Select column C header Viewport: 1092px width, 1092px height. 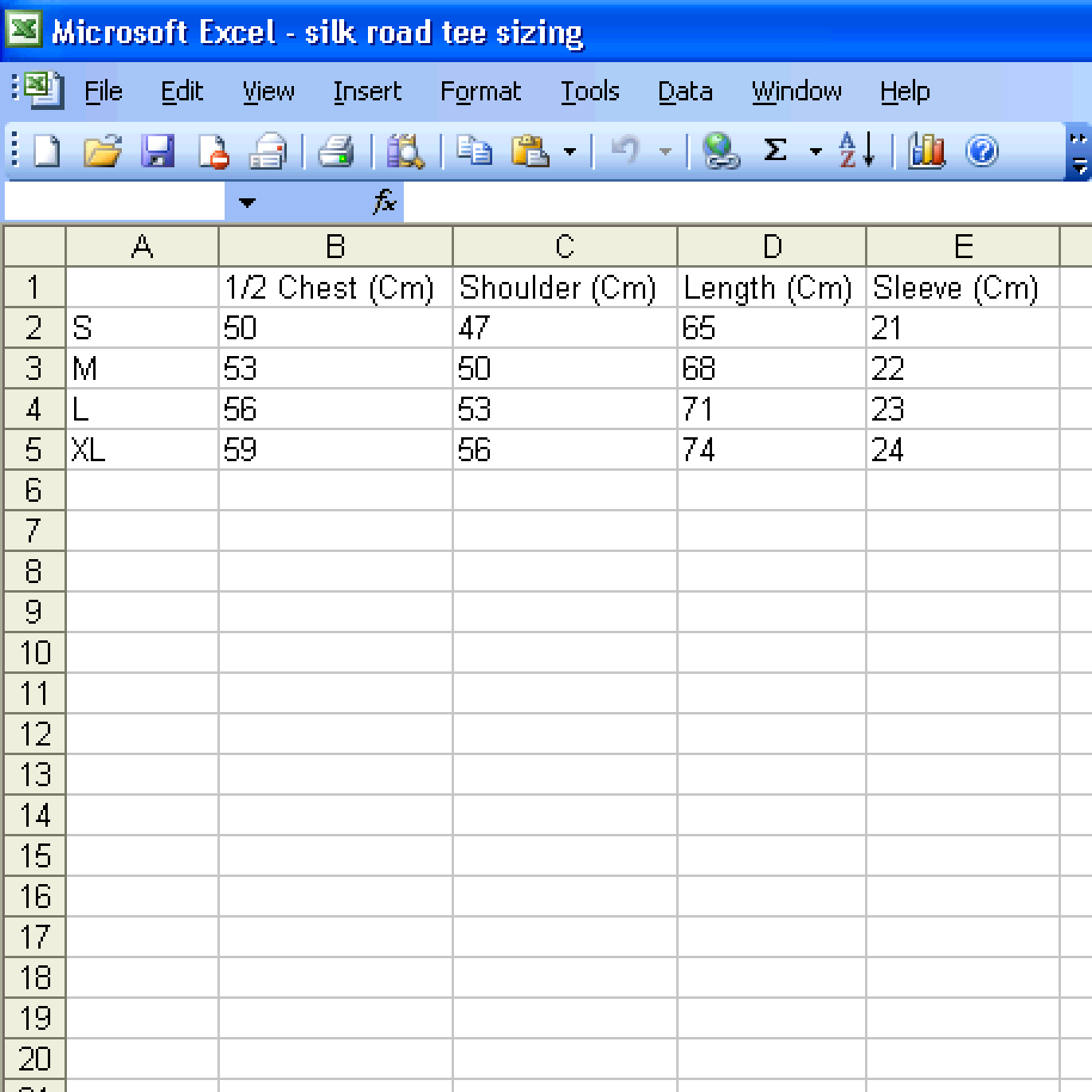pyautogui.click(x=565, y=247)
